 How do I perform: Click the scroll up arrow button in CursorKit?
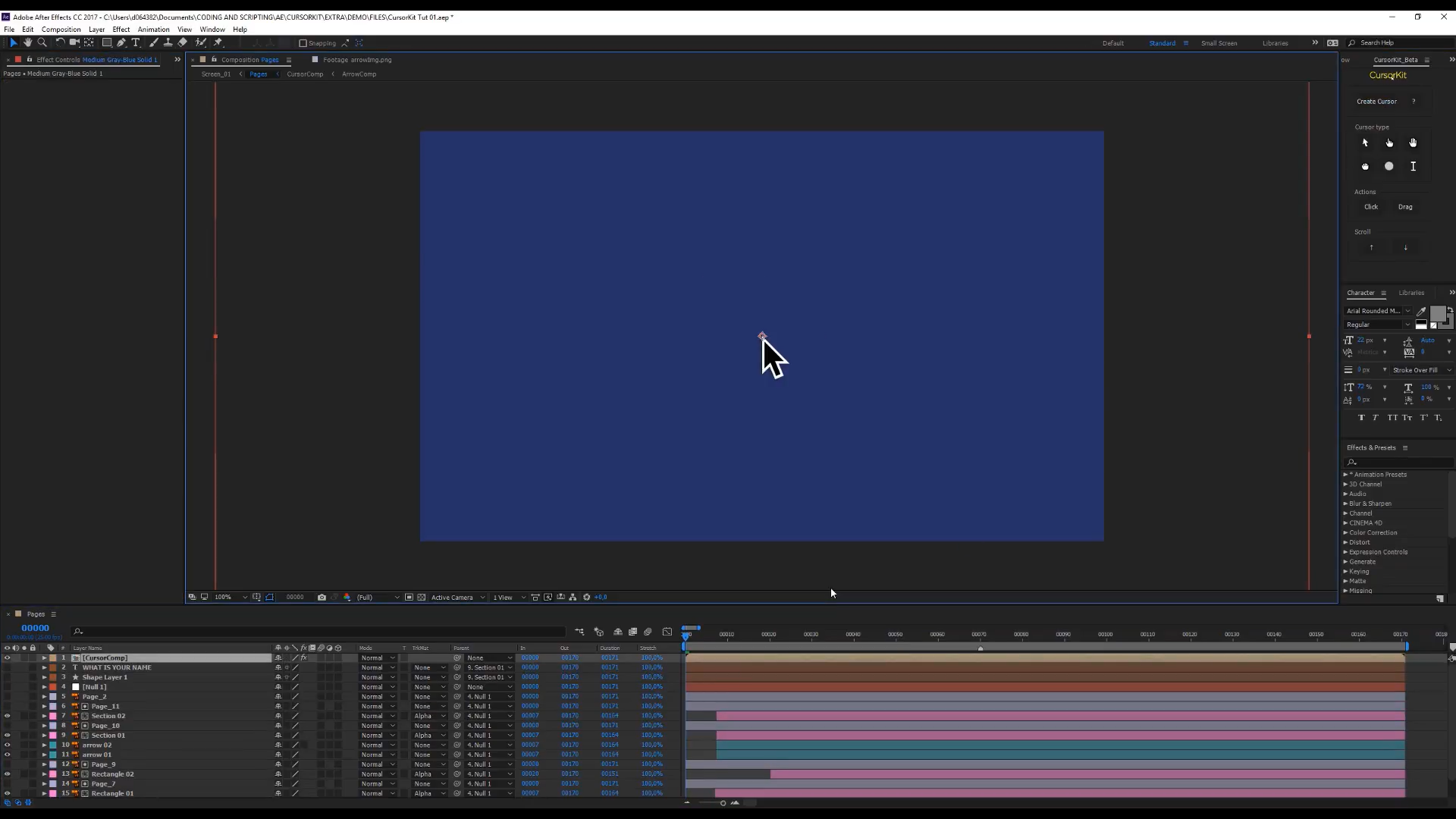(1371, 247)
